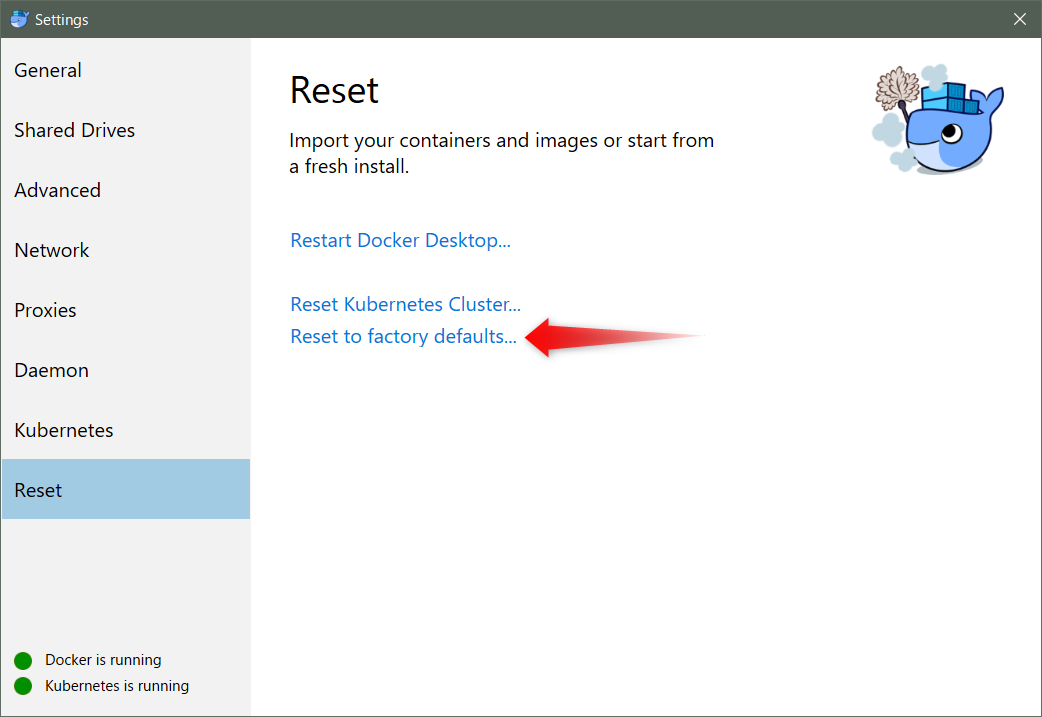
Task: Open the Proxies settings tab
Action: 45,310
